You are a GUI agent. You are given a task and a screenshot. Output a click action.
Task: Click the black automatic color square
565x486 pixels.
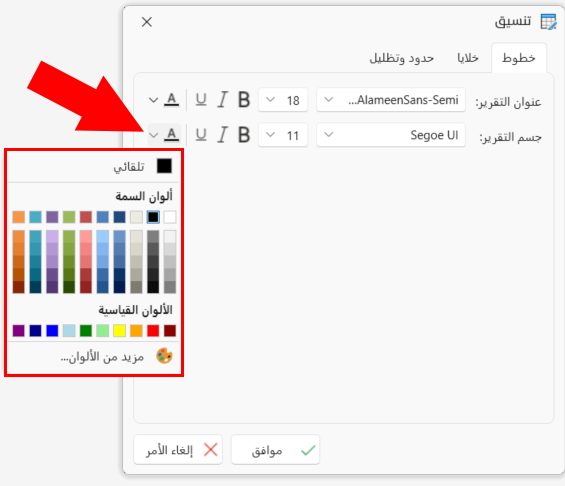coord(164,166)
